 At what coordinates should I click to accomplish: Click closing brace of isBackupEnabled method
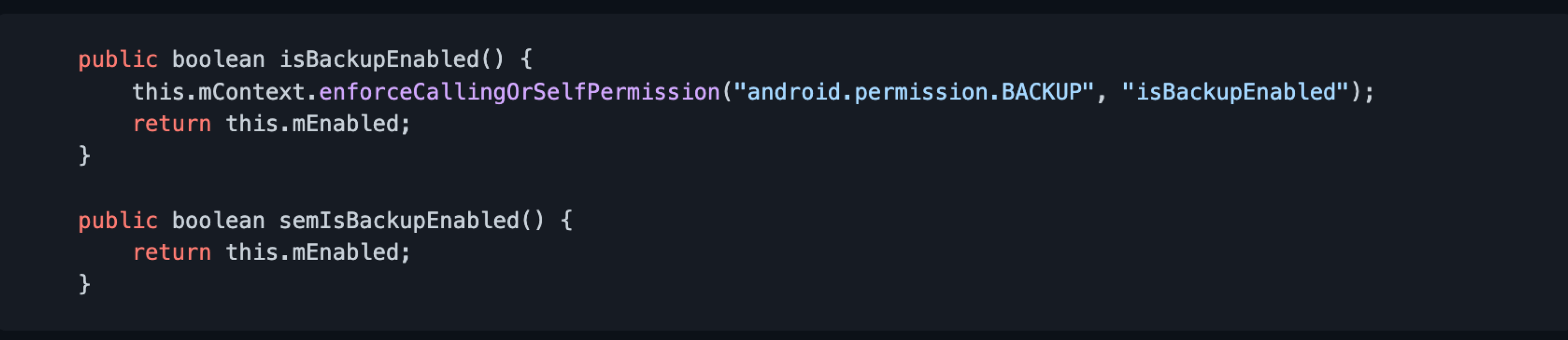point(85,156)
